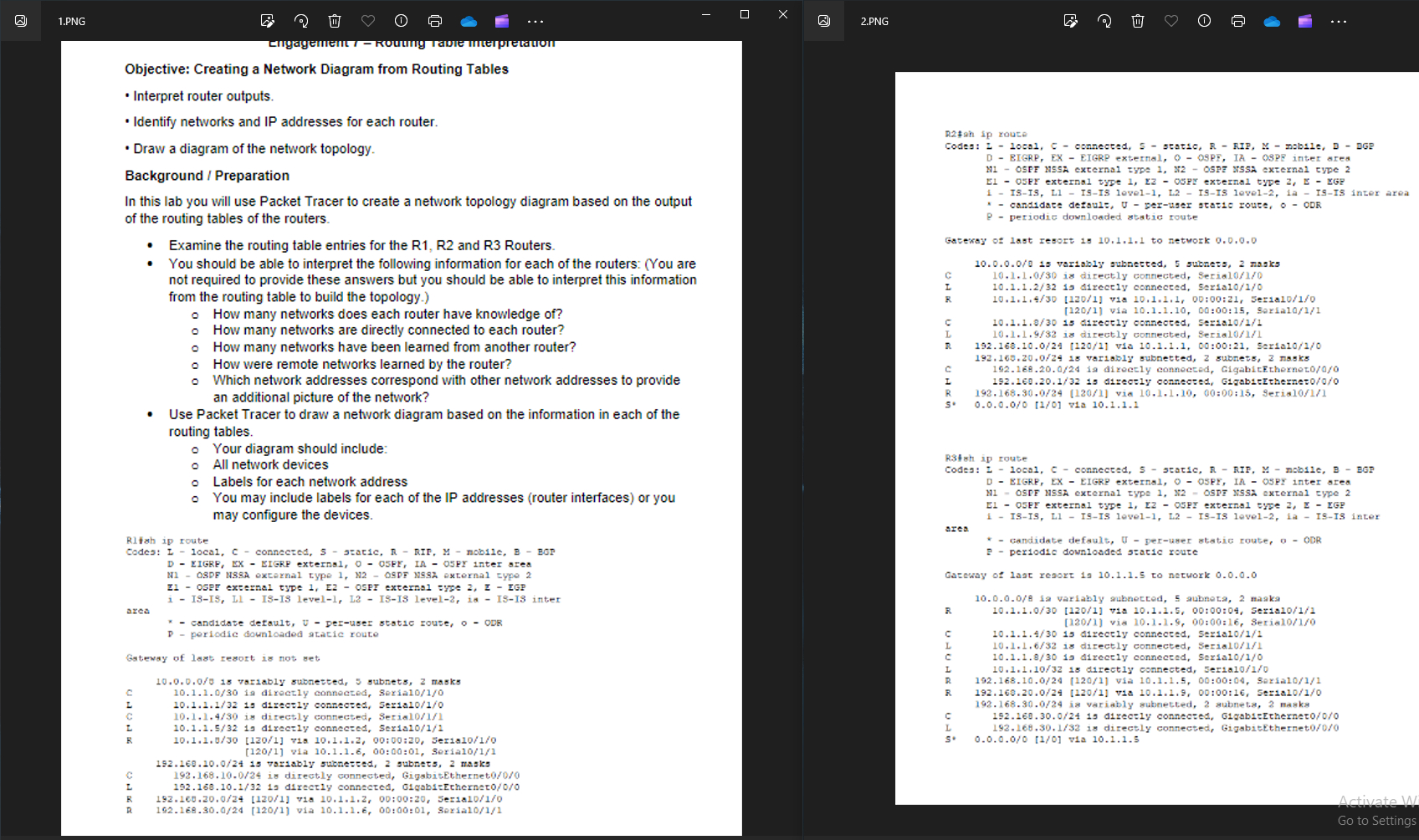Viewport: 1419px width, 840px height.
Task: Print the 2.PNG image
Action: click(x=1238, y=21)
